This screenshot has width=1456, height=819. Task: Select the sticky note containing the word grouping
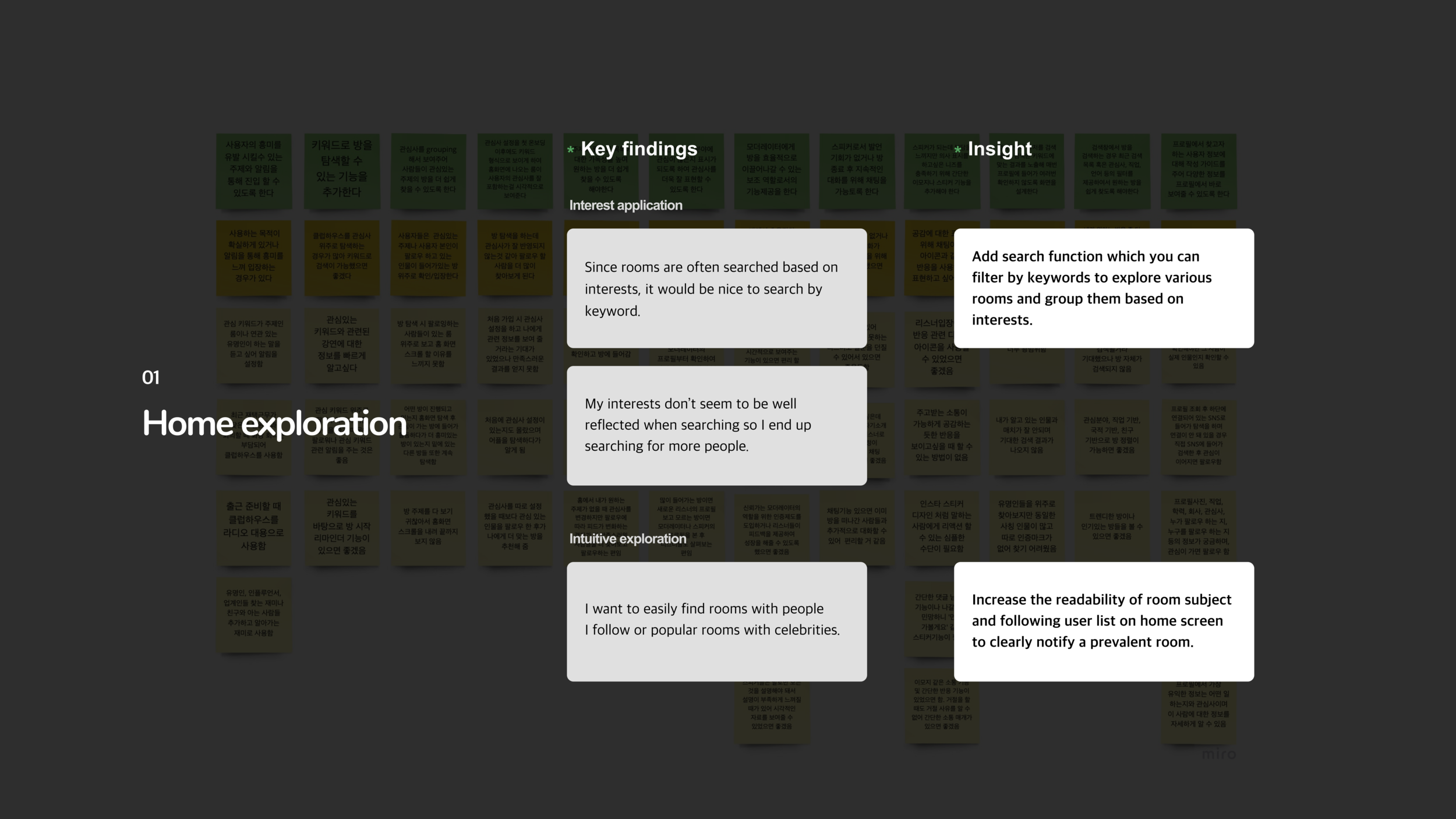pos(428,170)
